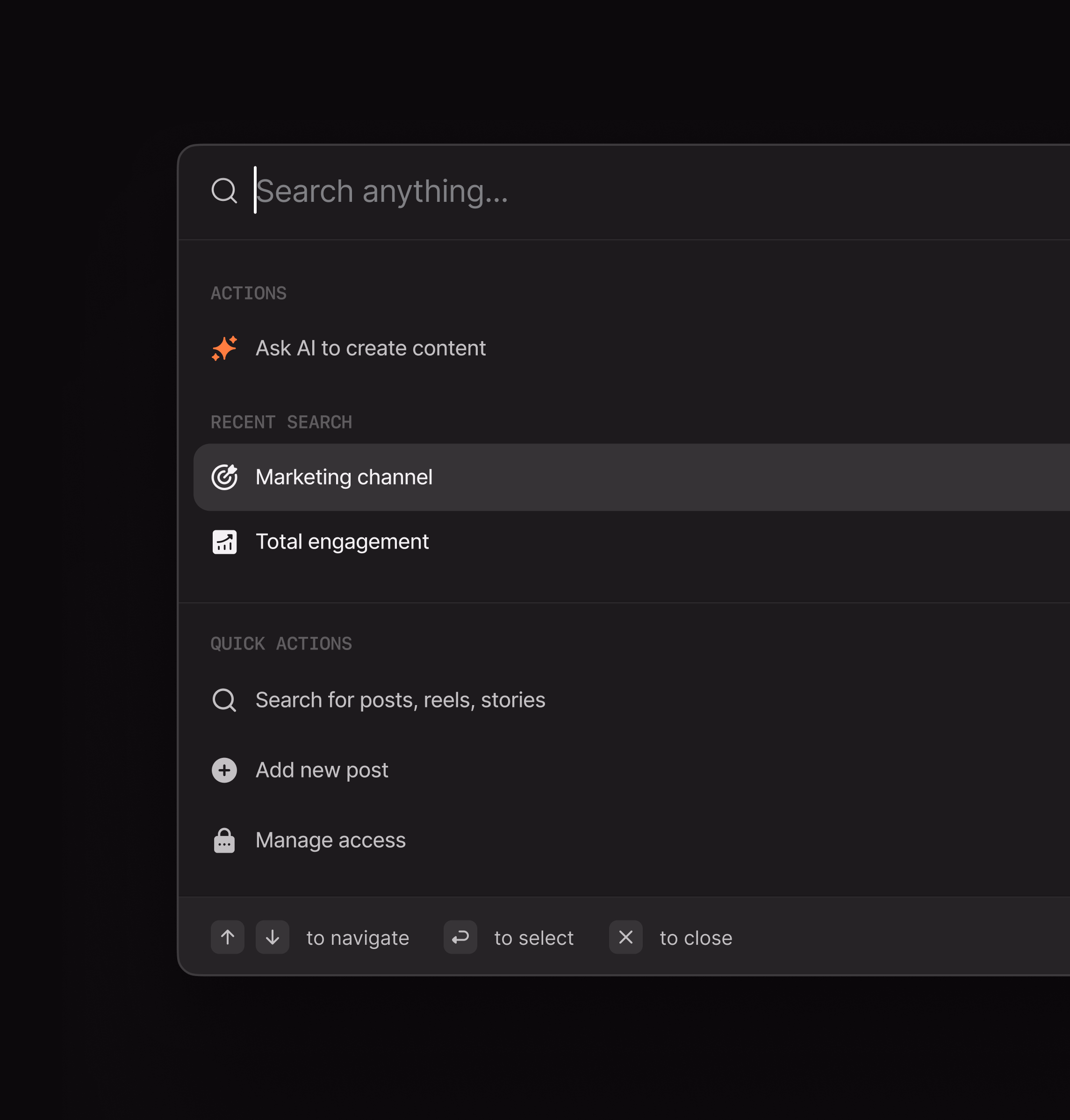Click the "ACTIONS" section heading
Image resolution: width=1070 pixels, height=1120 pixels.
pos(249,293)
